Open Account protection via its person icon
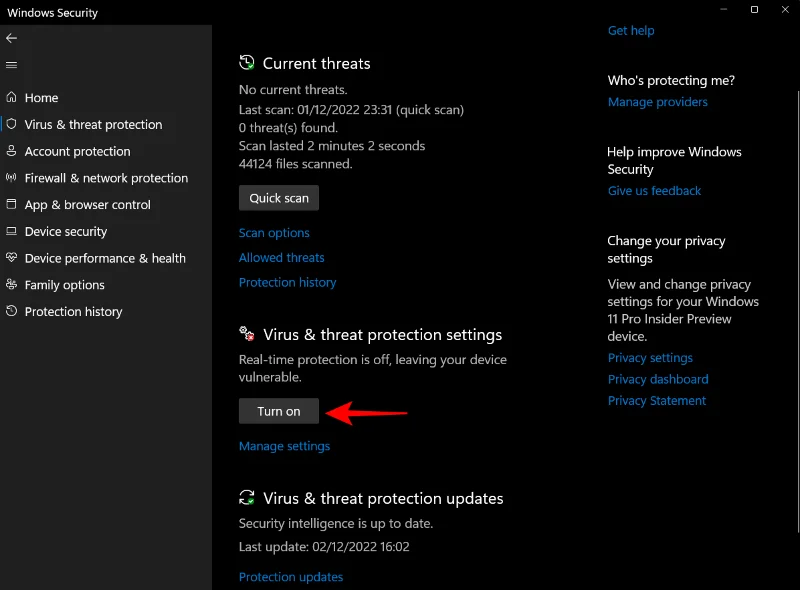800x590 pixels. click(x=14, y=151)
